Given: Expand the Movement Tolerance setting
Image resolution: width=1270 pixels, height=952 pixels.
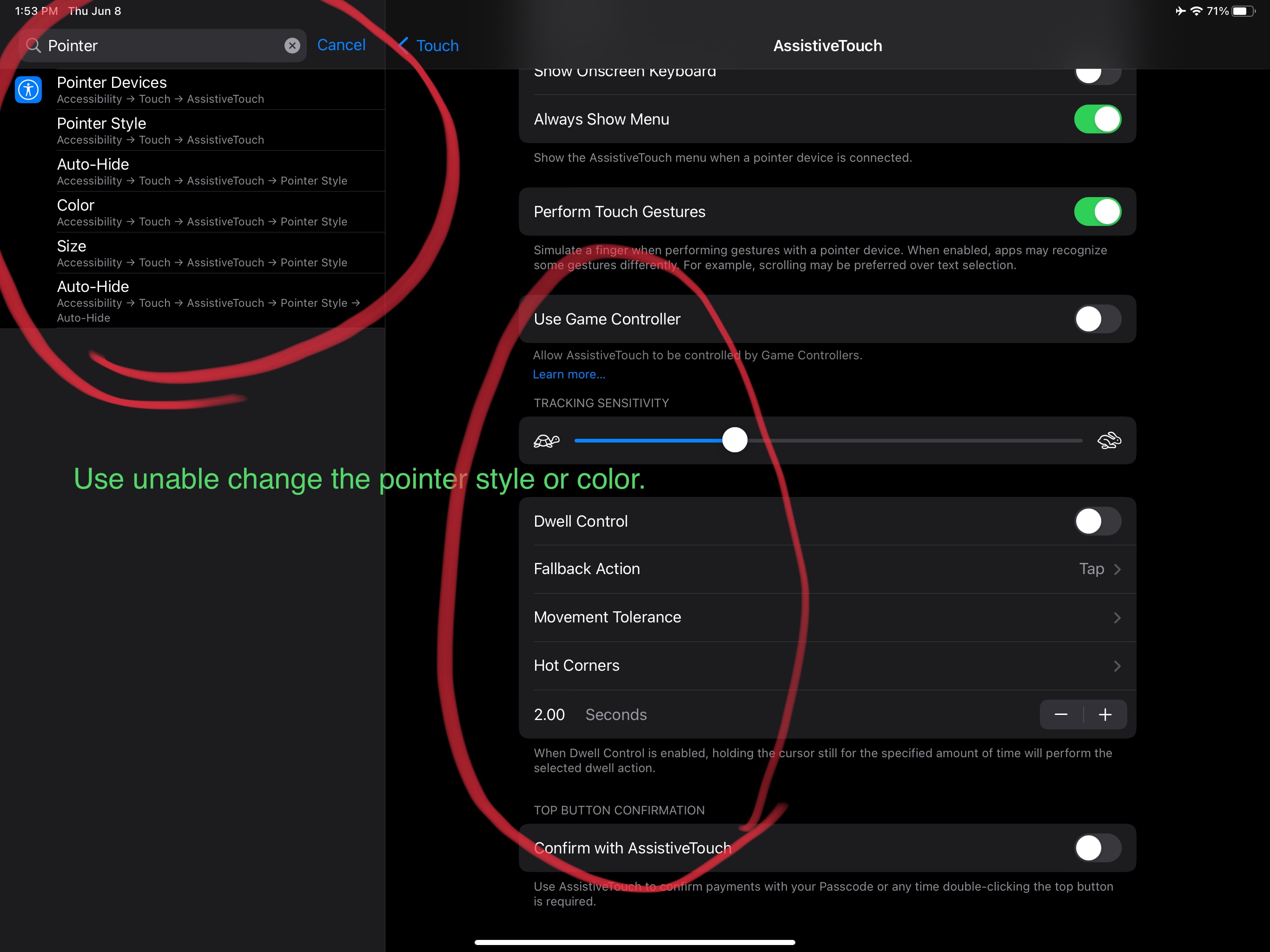Looking at the screenshot, I should [x=827, y=617].
